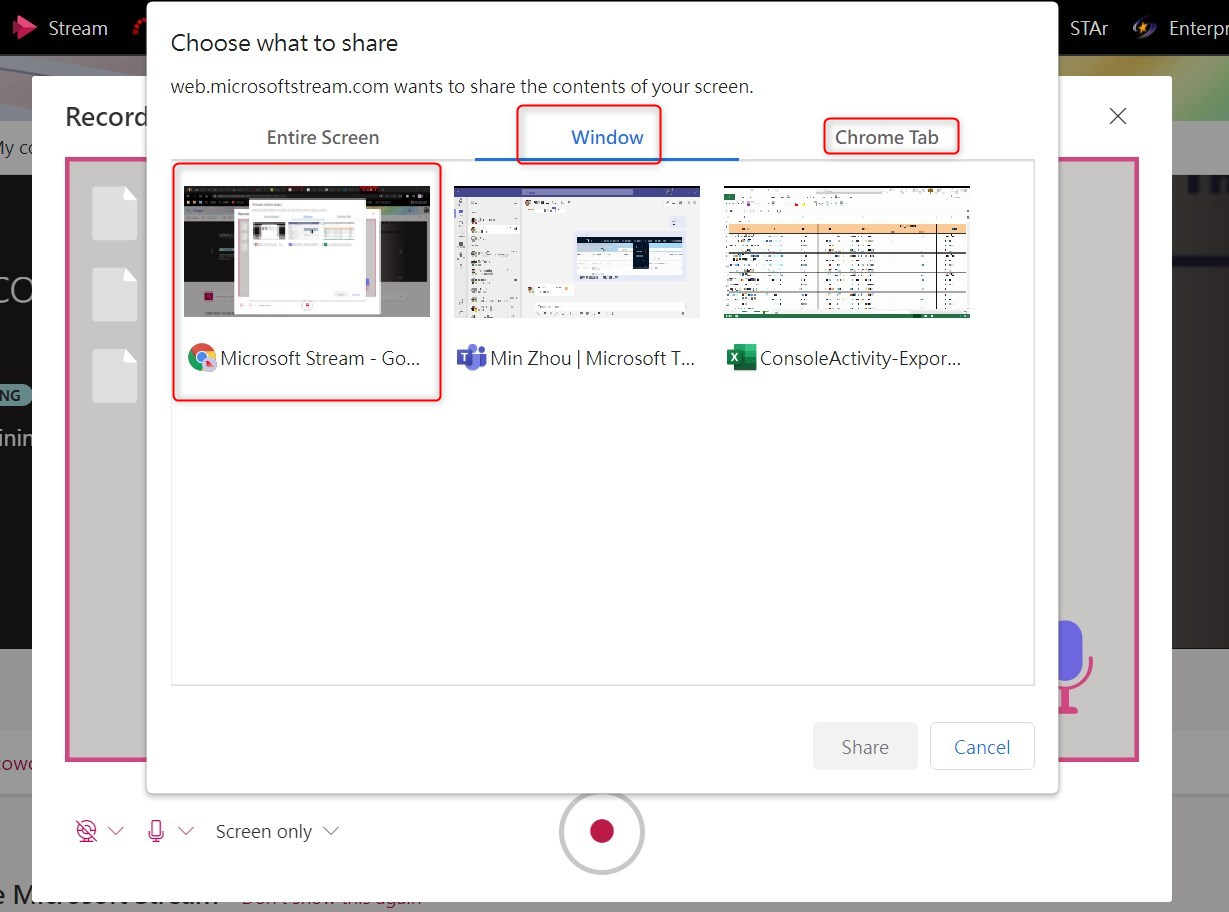Viewport: 1229px width, 912px height.
Task: Click the Microsoft Stream - Go... window title text
Action: point(320,358)
